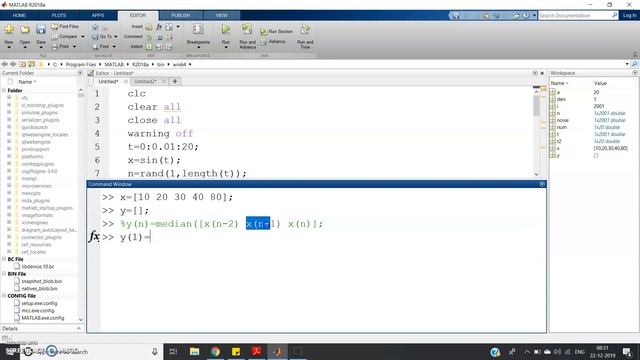Go back using the address bar arrow

pos(4,64)
